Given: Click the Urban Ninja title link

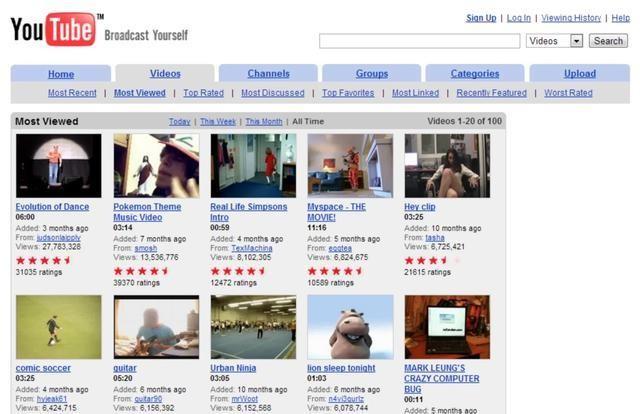Looking at the screenshot, I should coord(233,368).
